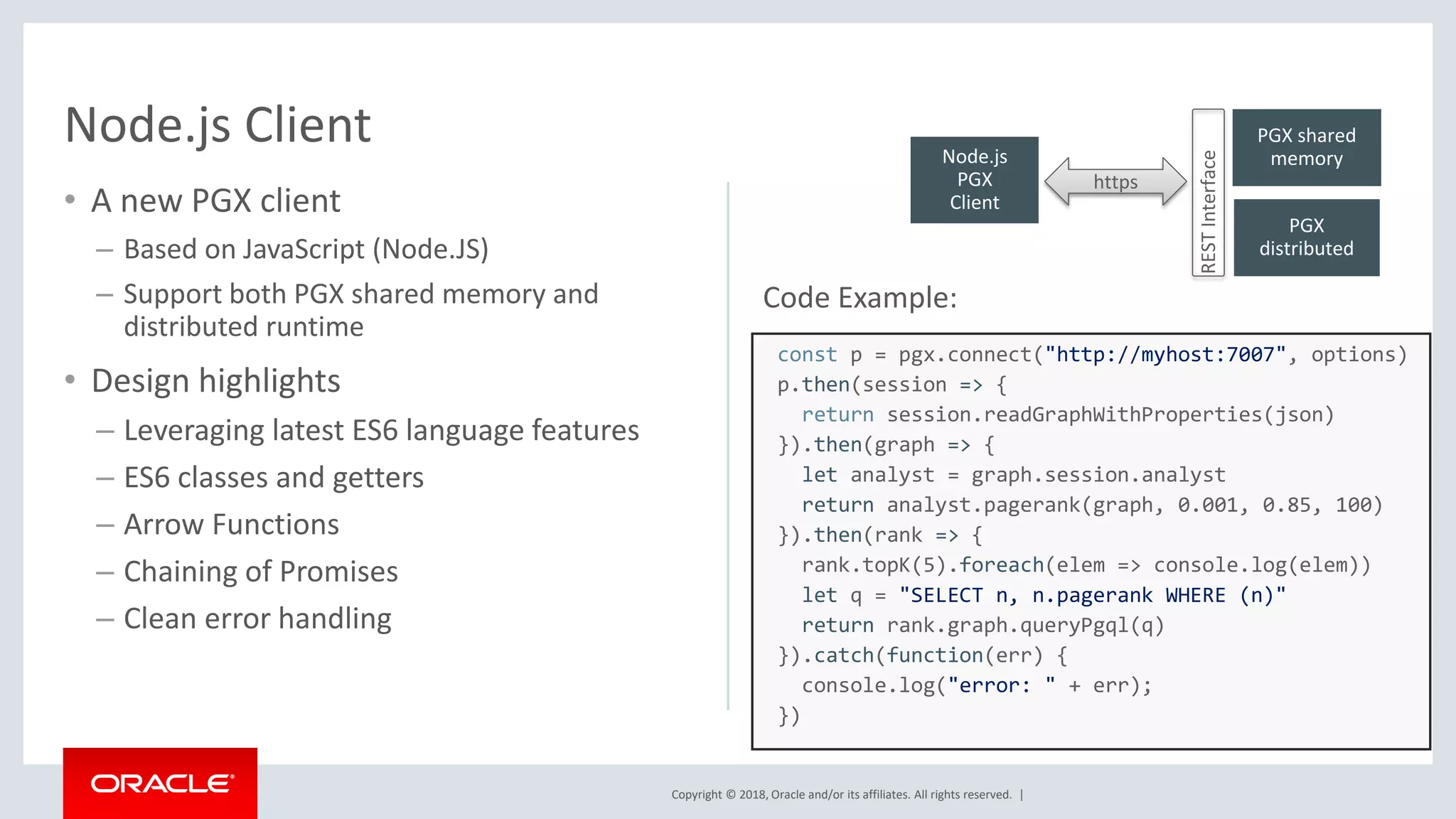Select the Node.js PGX Client box

[x=974, y=180]
